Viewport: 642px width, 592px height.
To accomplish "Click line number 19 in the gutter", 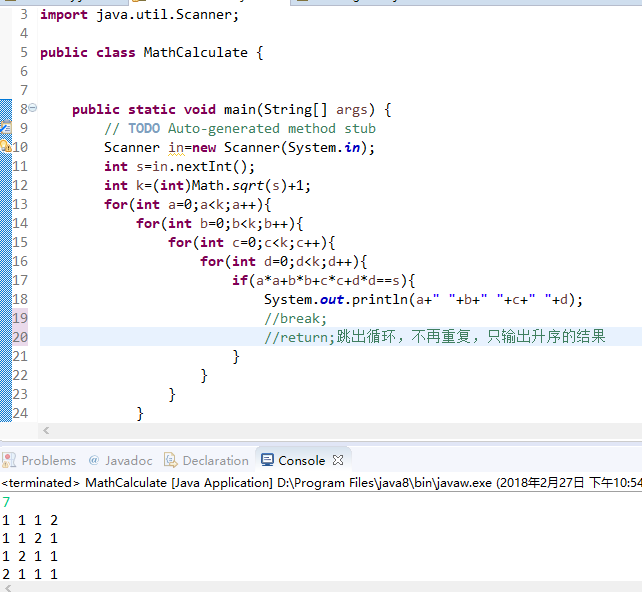I will point(20,318).
